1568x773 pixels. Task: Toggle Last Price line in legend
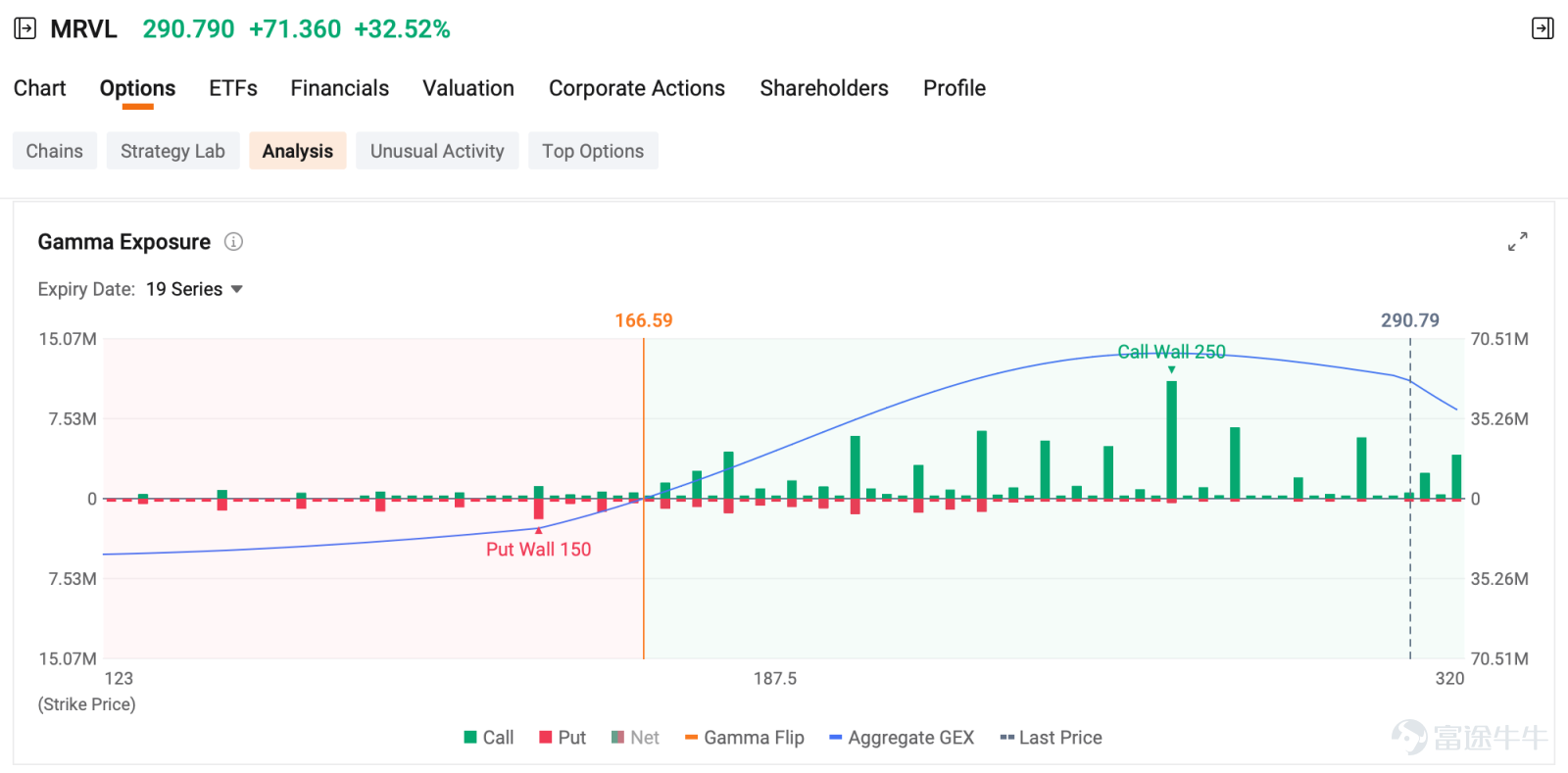(1051, 738)
